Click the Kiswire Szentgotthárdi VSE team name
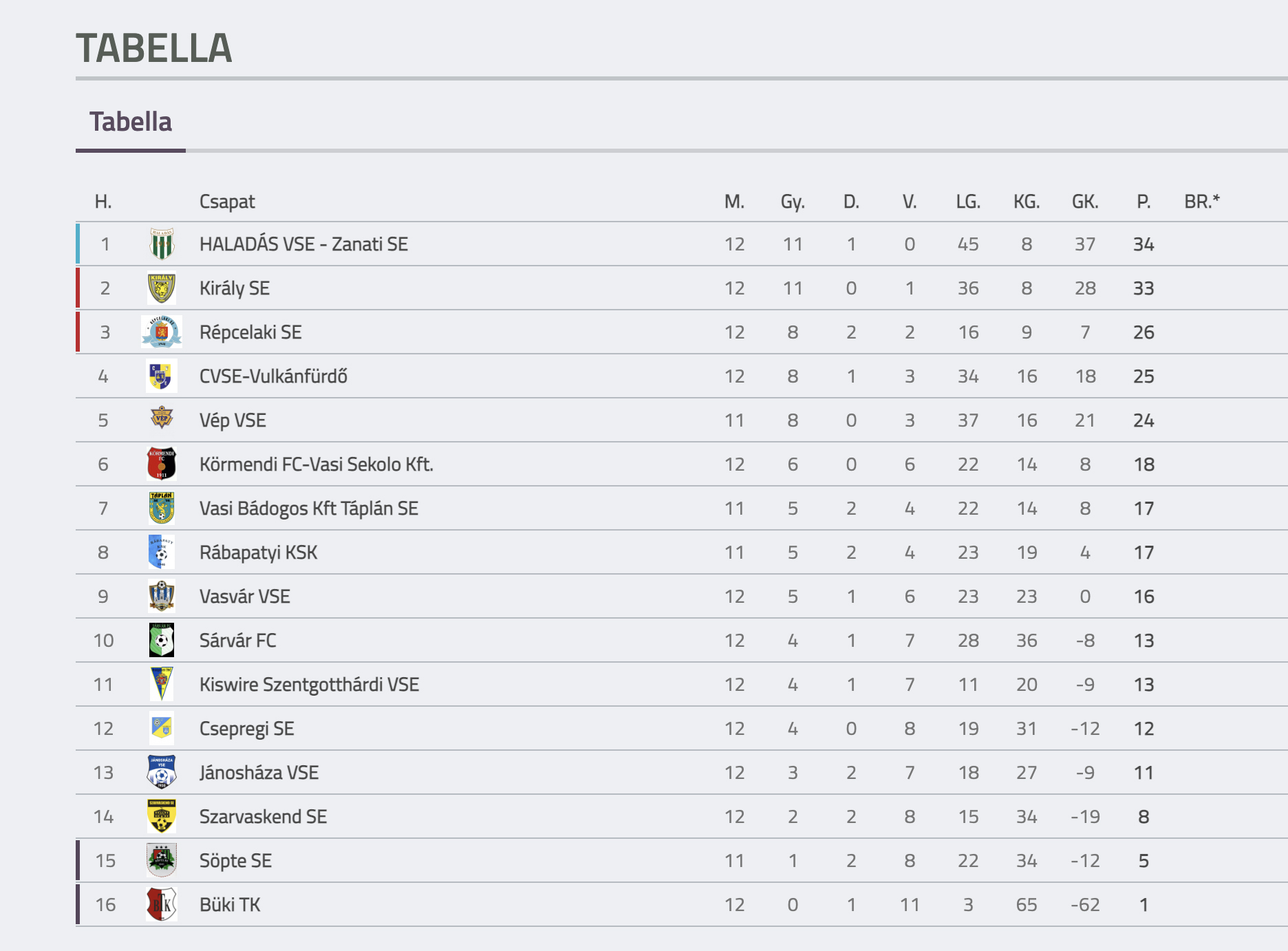1288x951 pixels. point(310,685)
